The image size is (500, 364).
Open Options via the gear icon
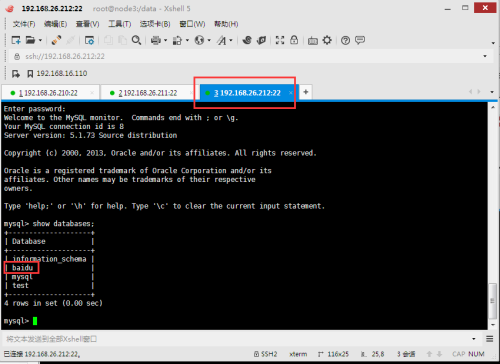click(x=327, y=40)
